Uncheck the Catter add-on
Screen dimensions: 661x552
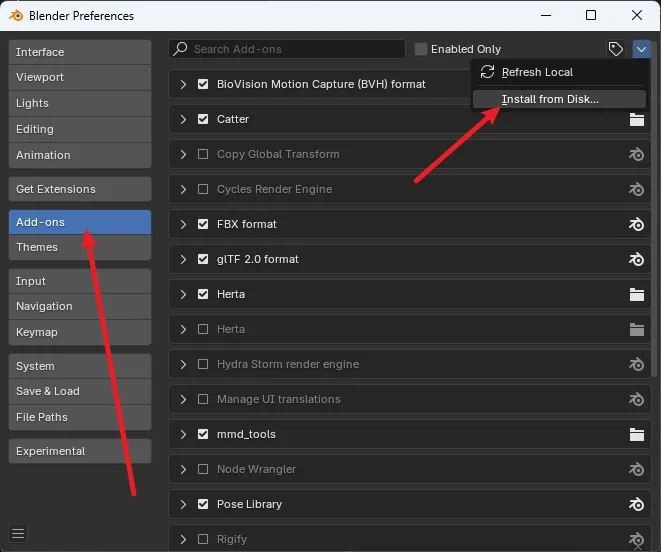(203, 119)
